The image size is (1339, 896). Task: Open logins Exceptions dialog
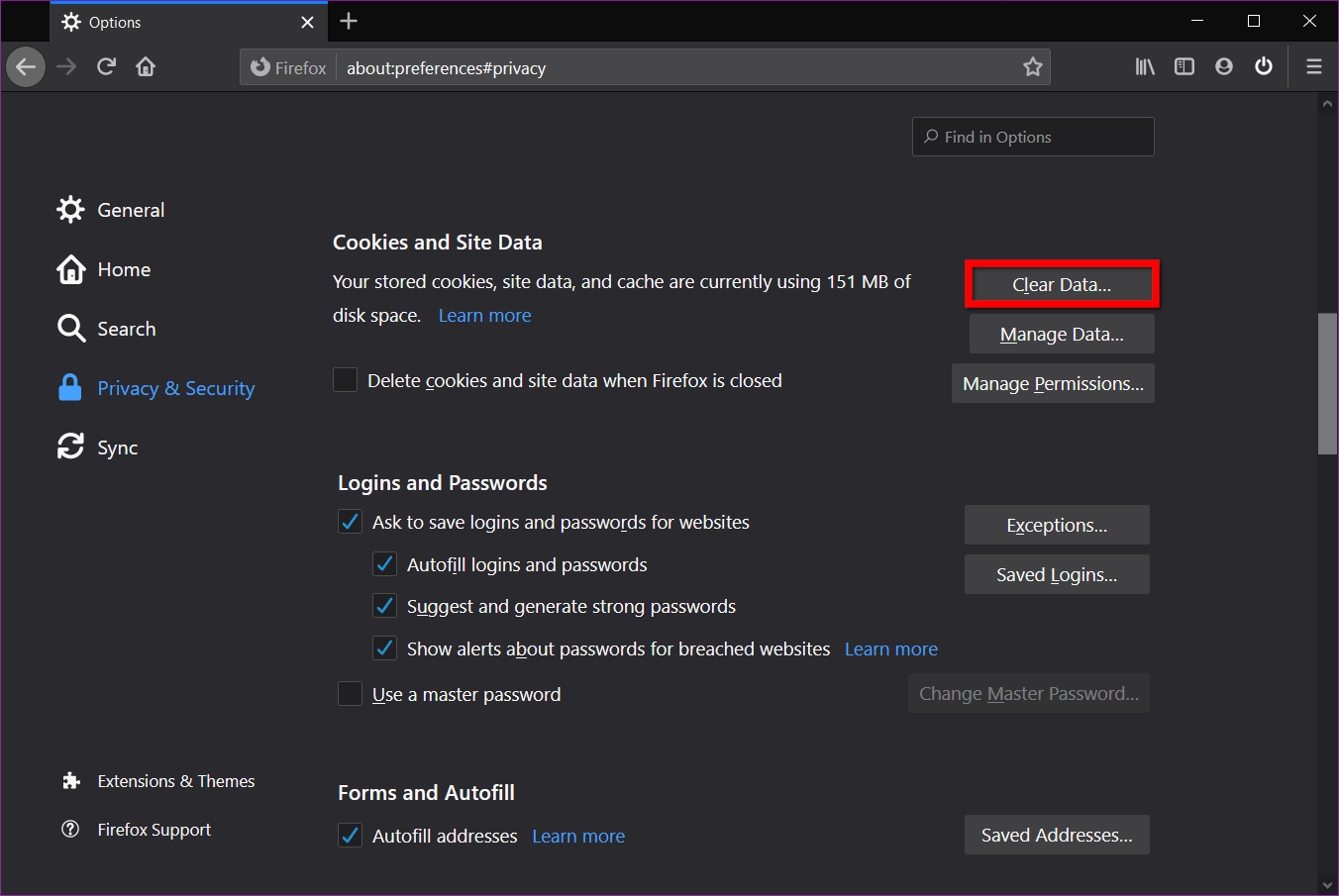(x=1057, y=525)
